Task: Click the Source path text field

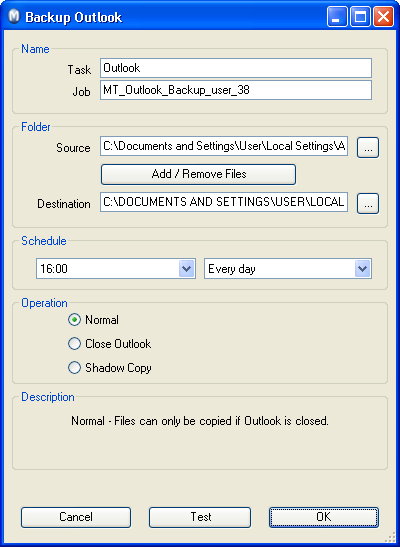Action: point(224,146)
